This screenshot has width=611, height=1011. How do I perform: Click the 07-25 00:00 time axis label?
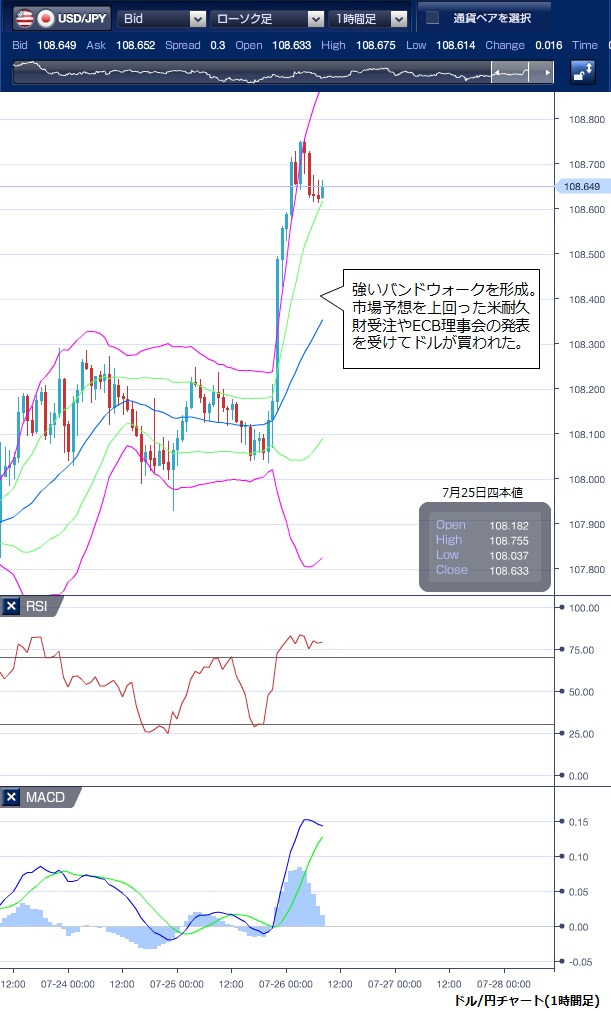(176, 984)
